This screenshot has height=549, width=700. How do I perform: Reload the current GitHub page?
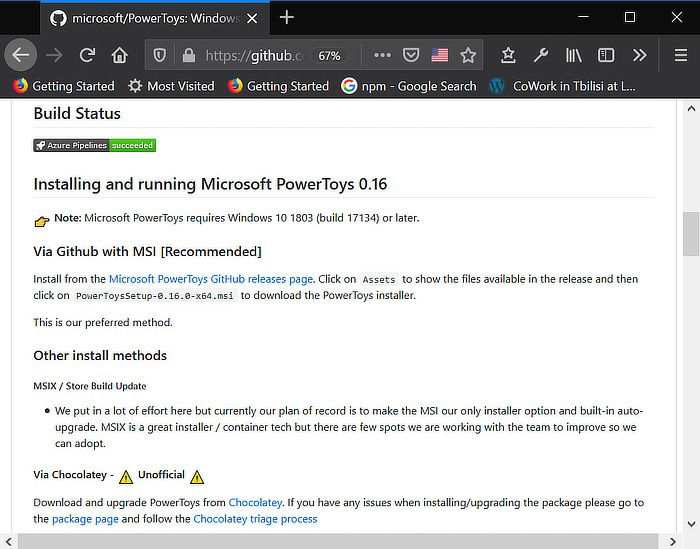pyautogui.click(x=87, y=55)
